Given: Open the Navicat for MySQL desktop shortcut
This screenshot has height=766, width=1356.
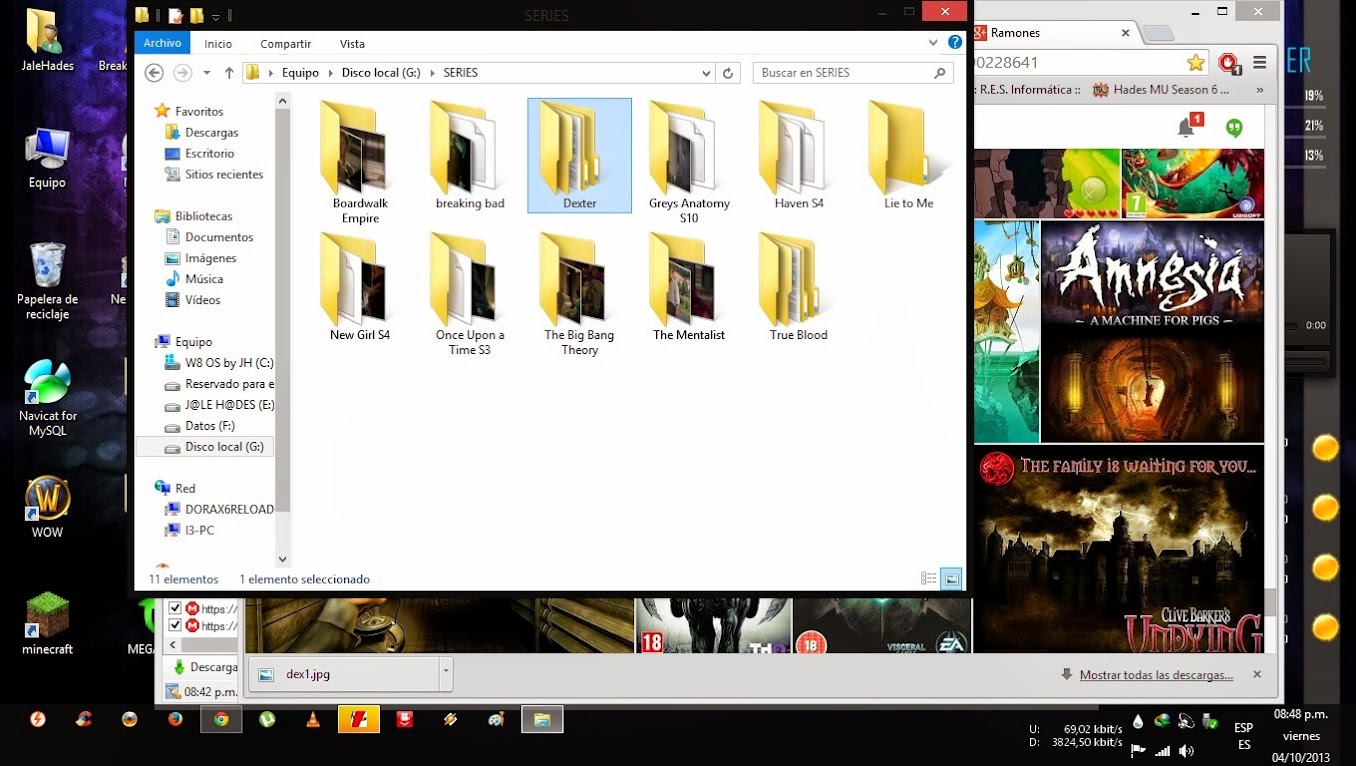Looking at the screenshot, I should [47, 398].
